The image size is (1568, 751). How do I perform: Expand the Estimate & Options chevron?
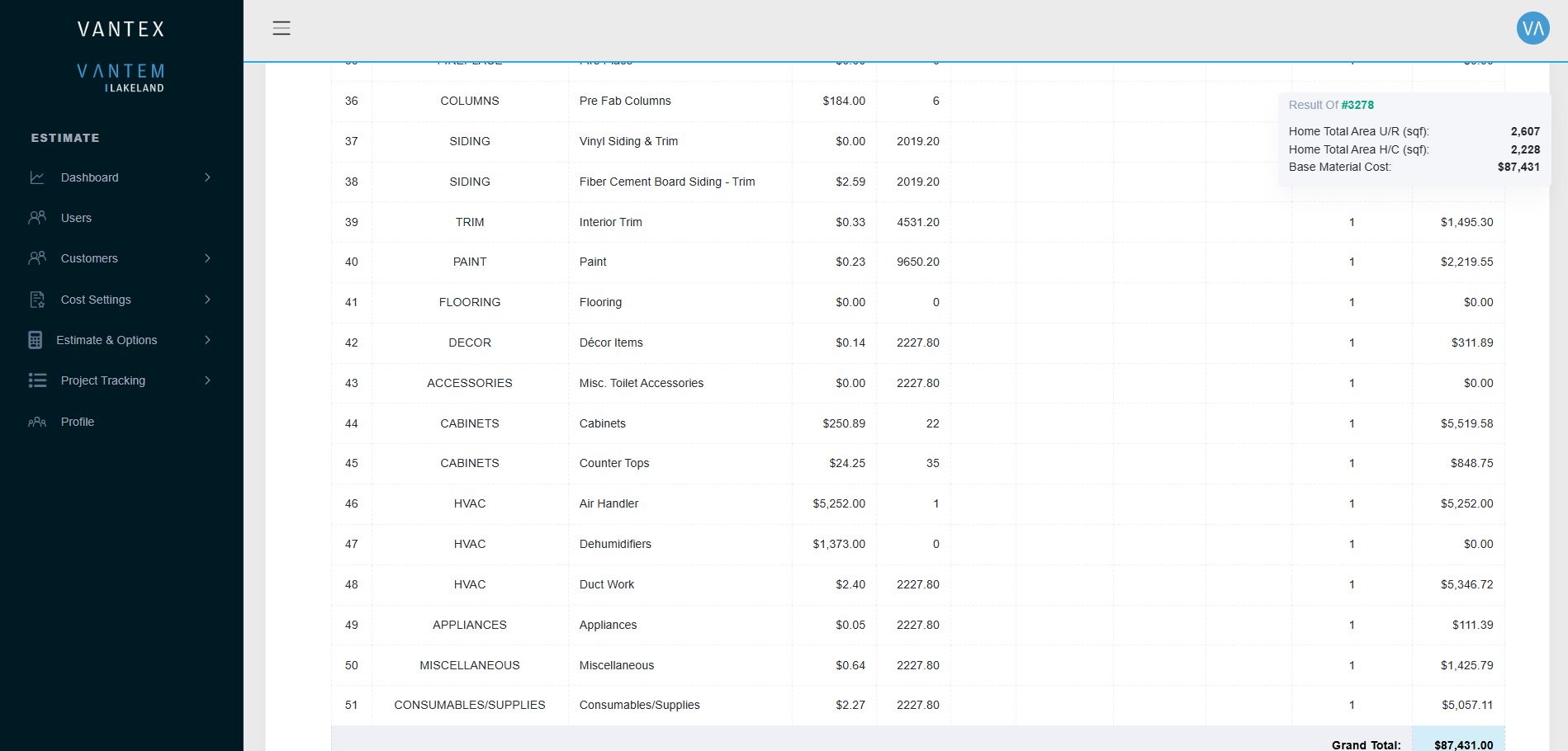(207, 340)
